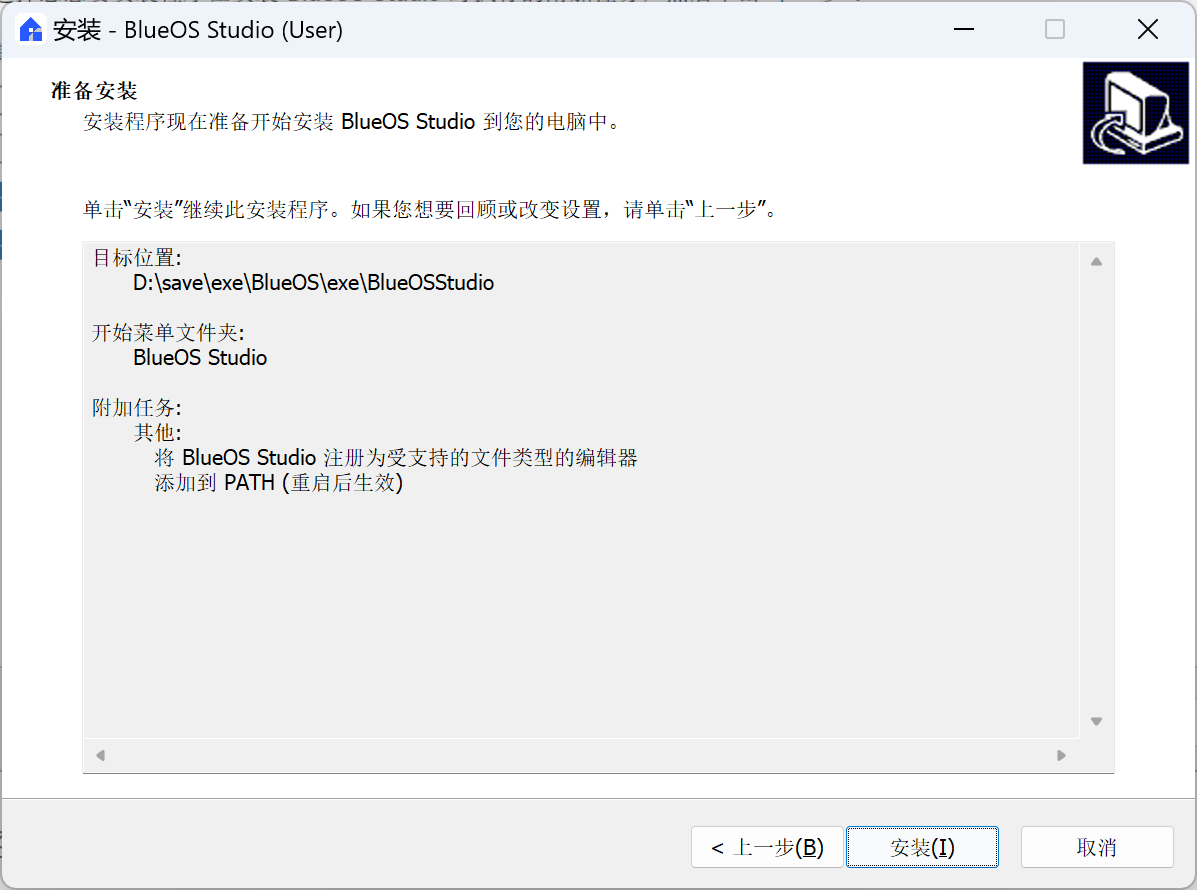Click the 开始菜单文件夹 label
1197x890 pixels.
(168, 333)
